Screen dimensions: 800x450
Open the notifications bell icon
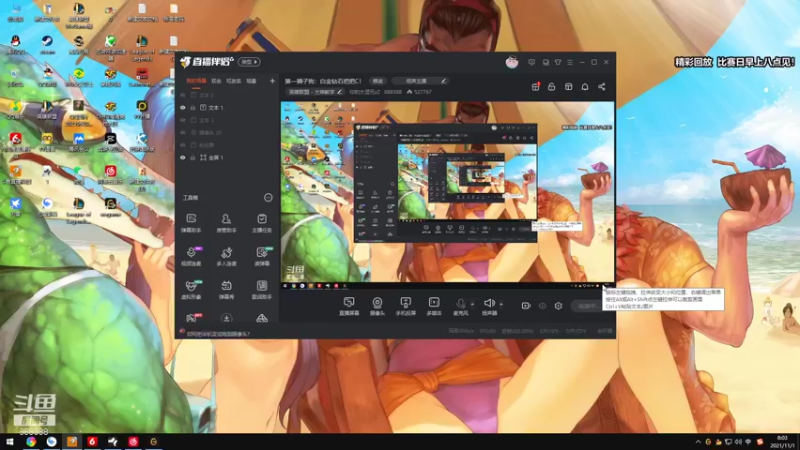click(585, 87)
